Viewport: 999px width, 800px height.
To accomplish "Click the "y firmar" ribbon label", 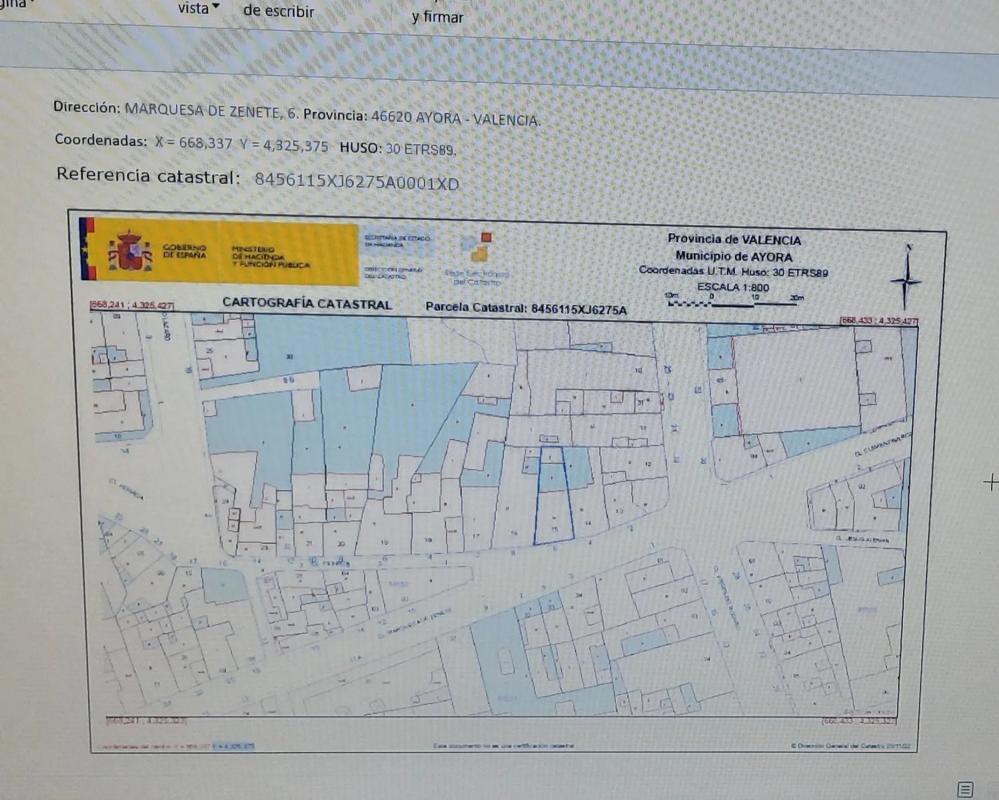I will click(437, 17).
